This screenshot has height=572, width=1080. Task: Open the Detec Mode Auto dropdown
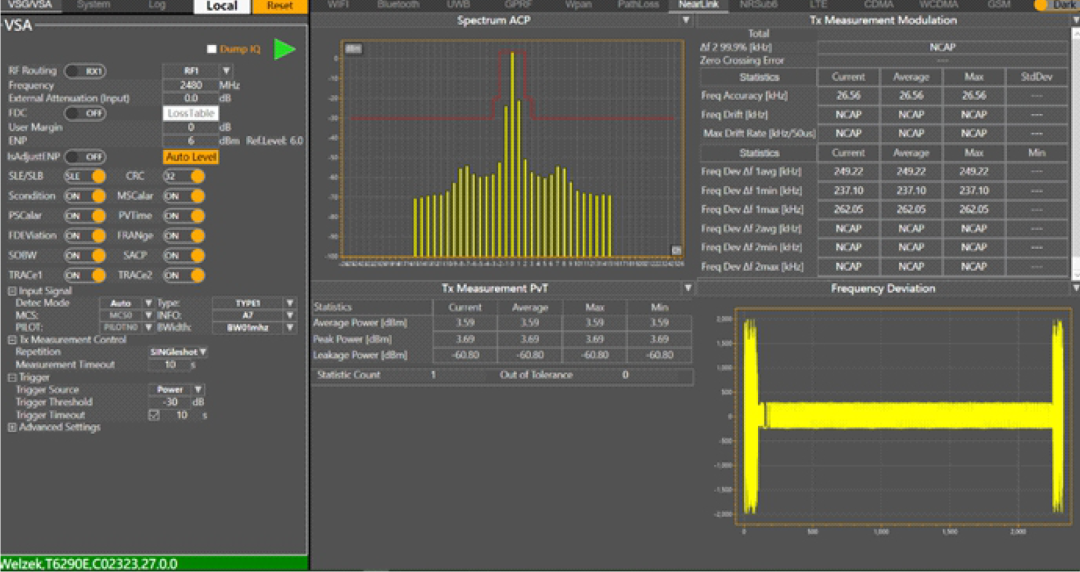pos(147,303)
